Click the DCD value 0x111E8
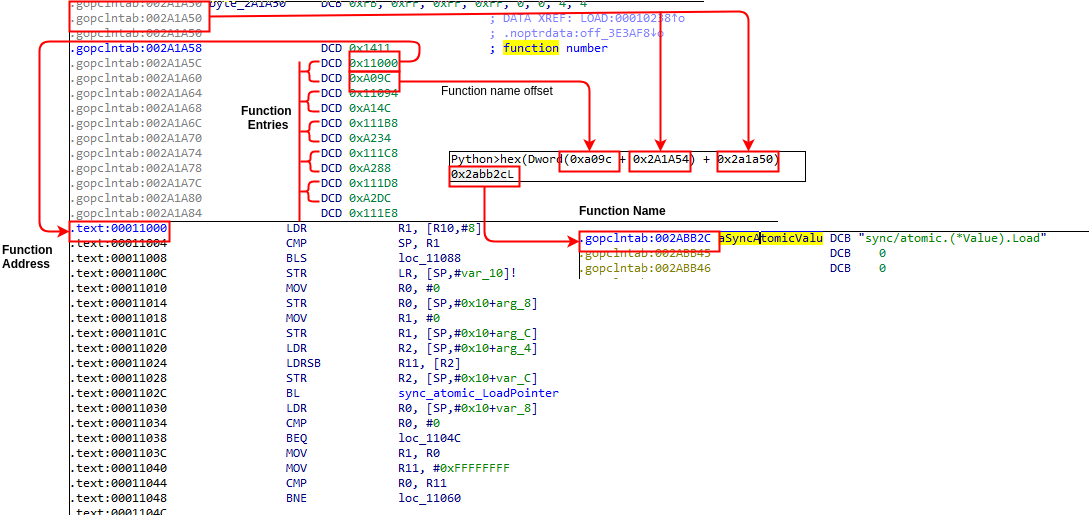 tap(373, 213)
